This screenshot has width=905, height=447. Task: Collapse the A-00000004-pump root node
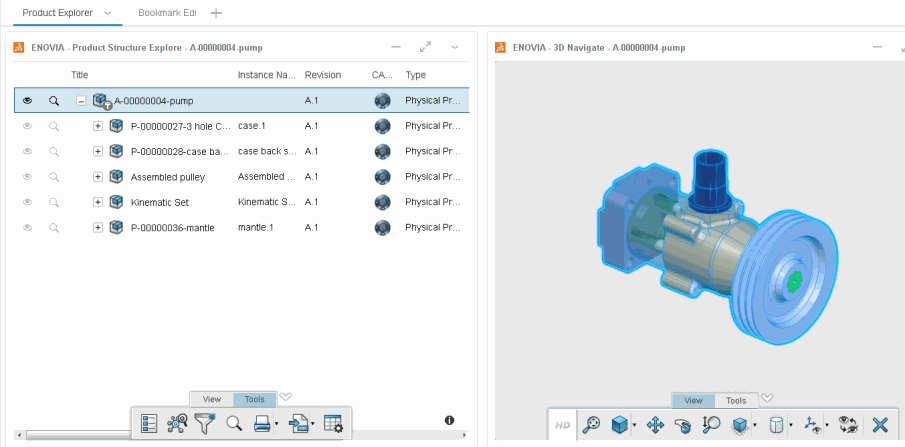coord(81,101)
